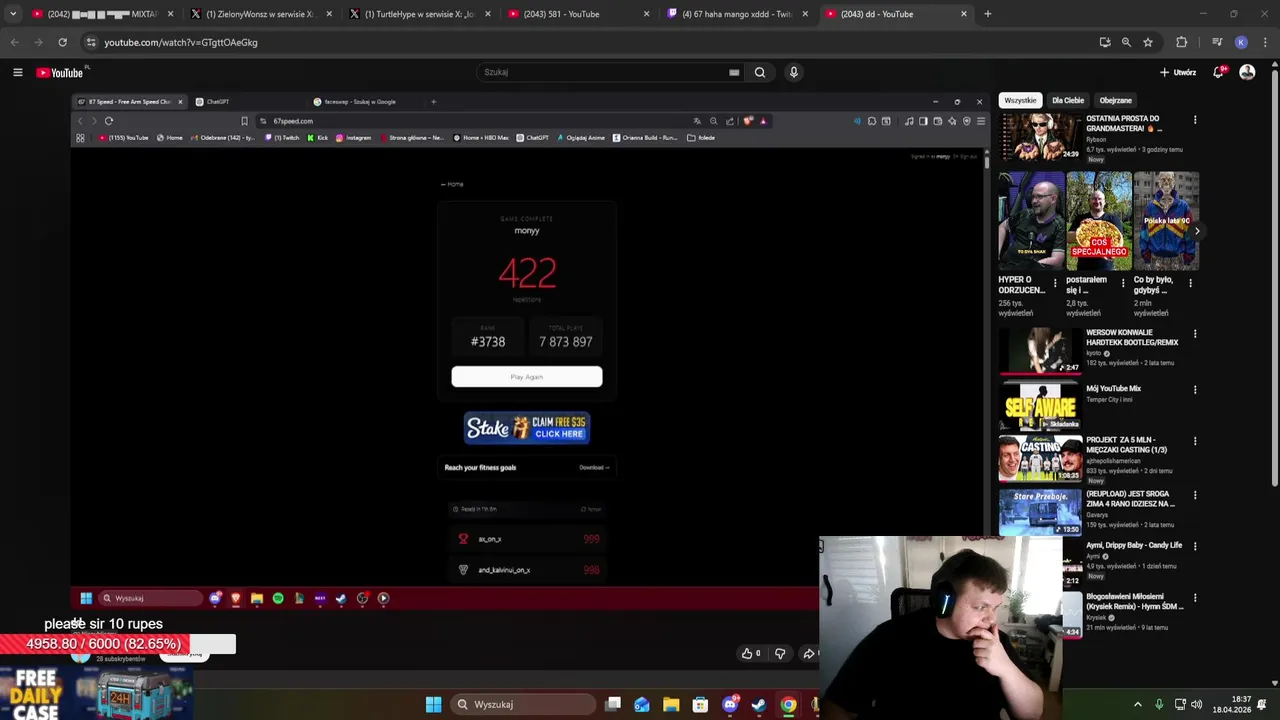Open Steam from the taskbar

759,704
